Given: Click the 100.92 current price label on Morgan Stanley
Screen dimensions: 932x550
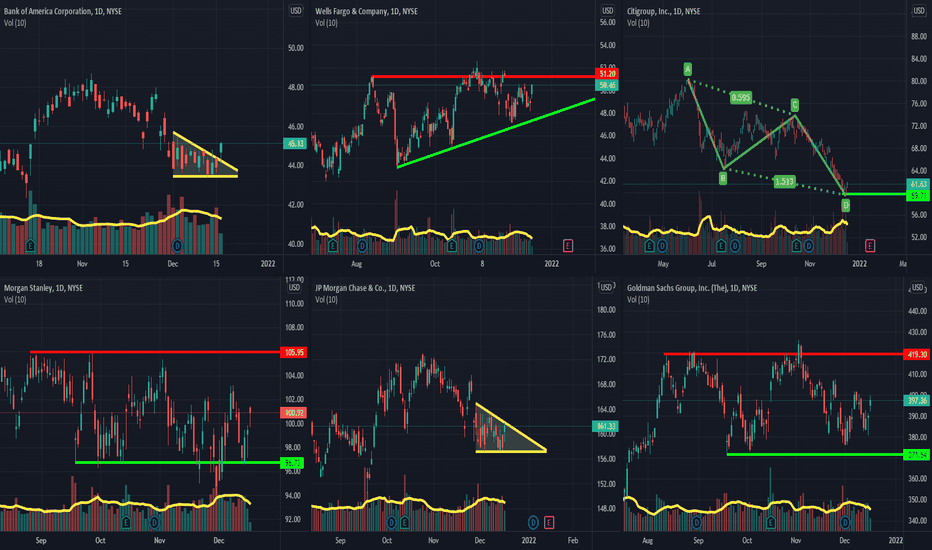Looking at the screenshot, I should point(294,413).
